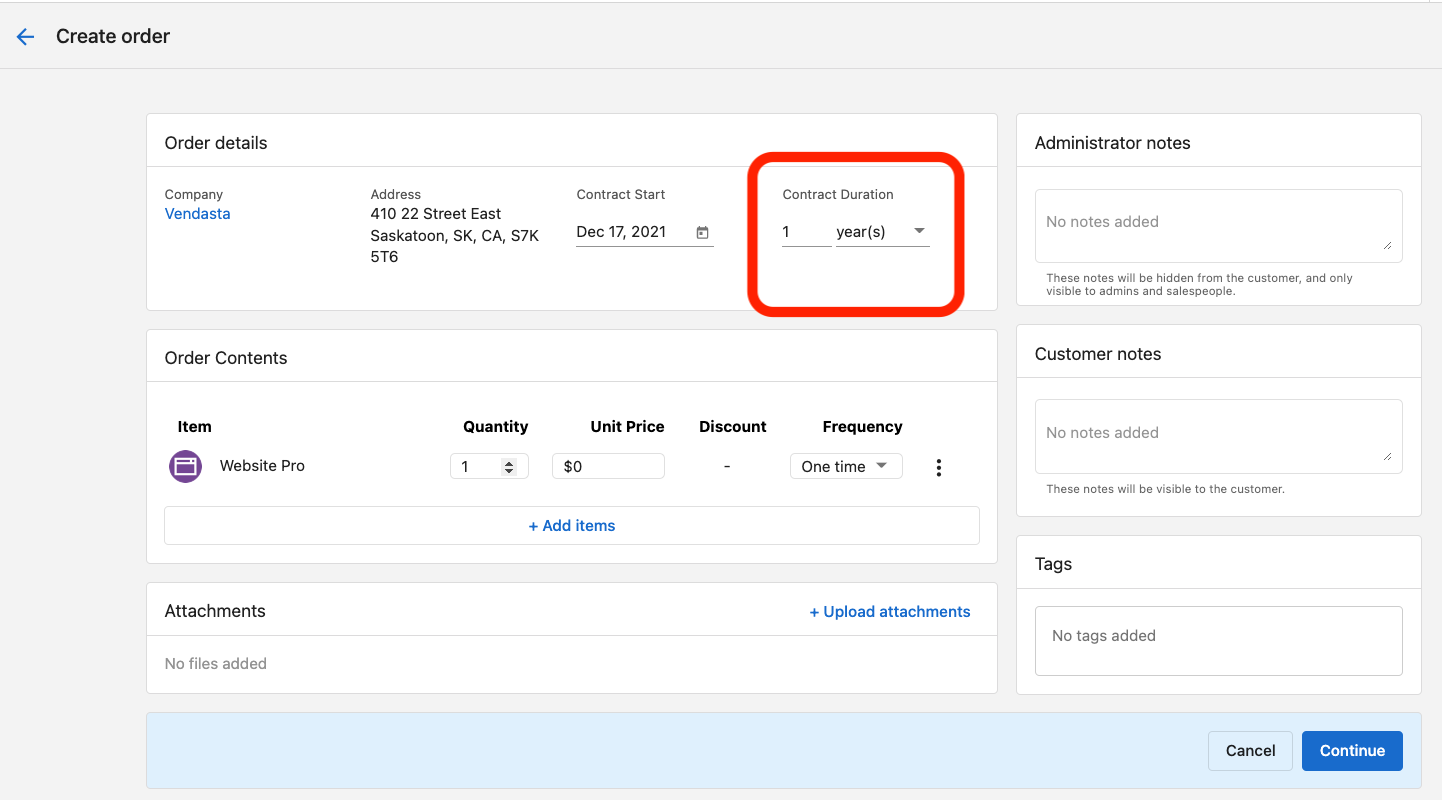The image size is (1442, 800).
Task: Click the Order details section heading
Action: (x=216, y=143)
